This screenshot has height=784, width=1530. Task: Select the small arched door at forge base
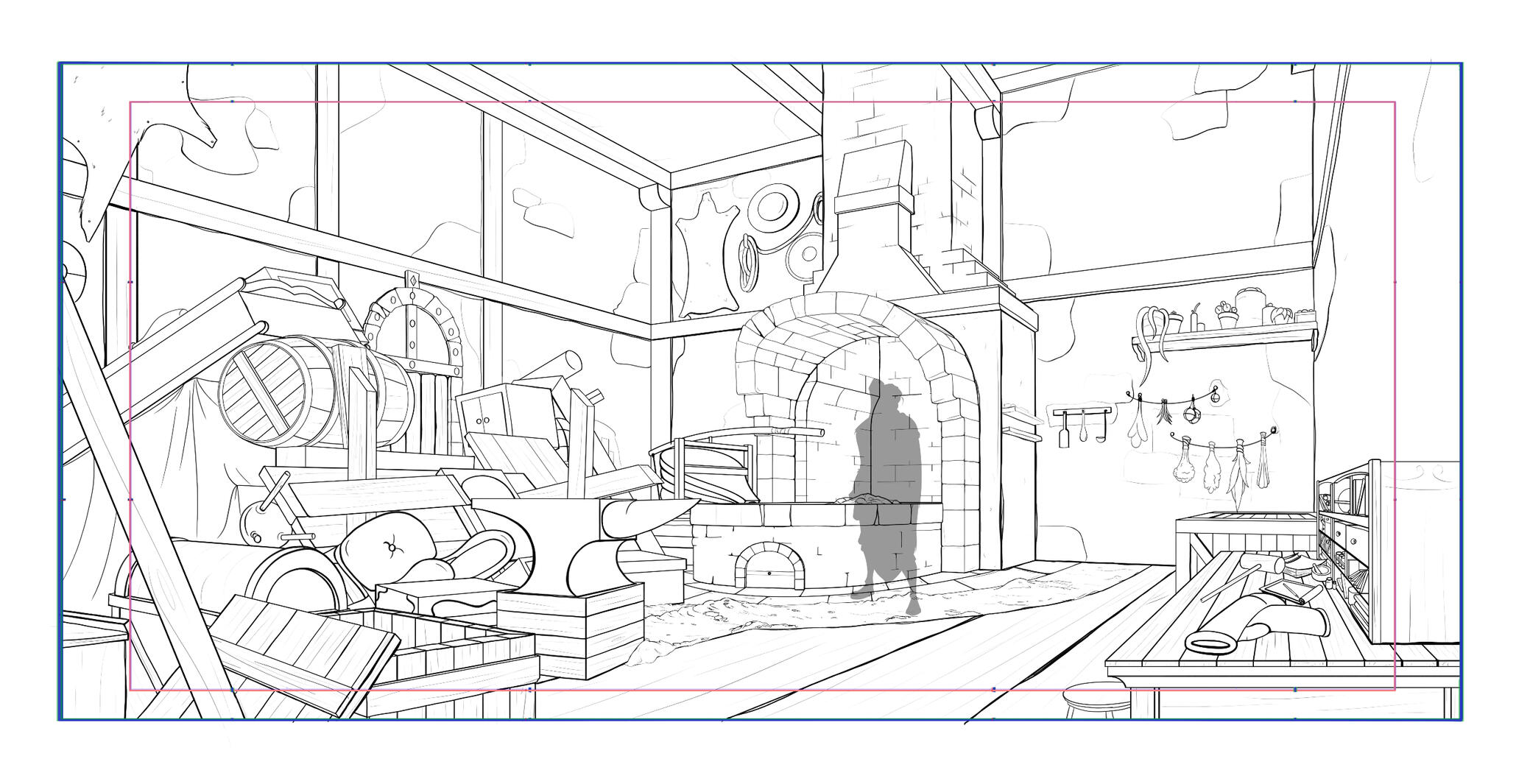[769, 567]
